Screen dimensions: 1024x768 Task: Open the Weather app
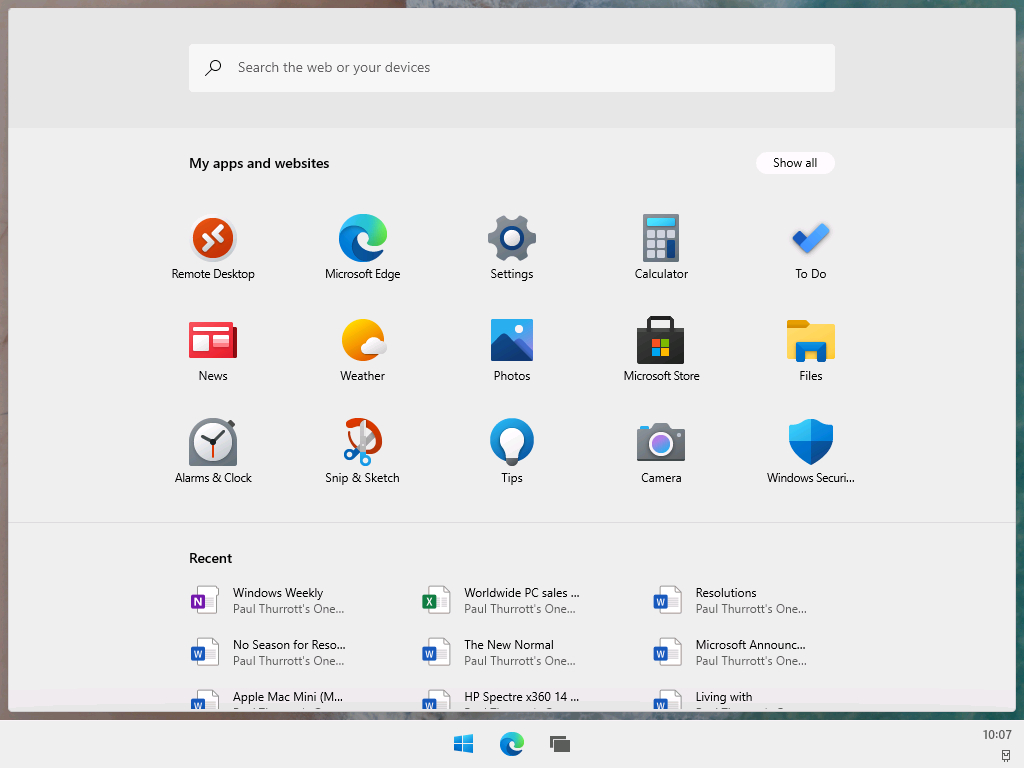point(362,349)
